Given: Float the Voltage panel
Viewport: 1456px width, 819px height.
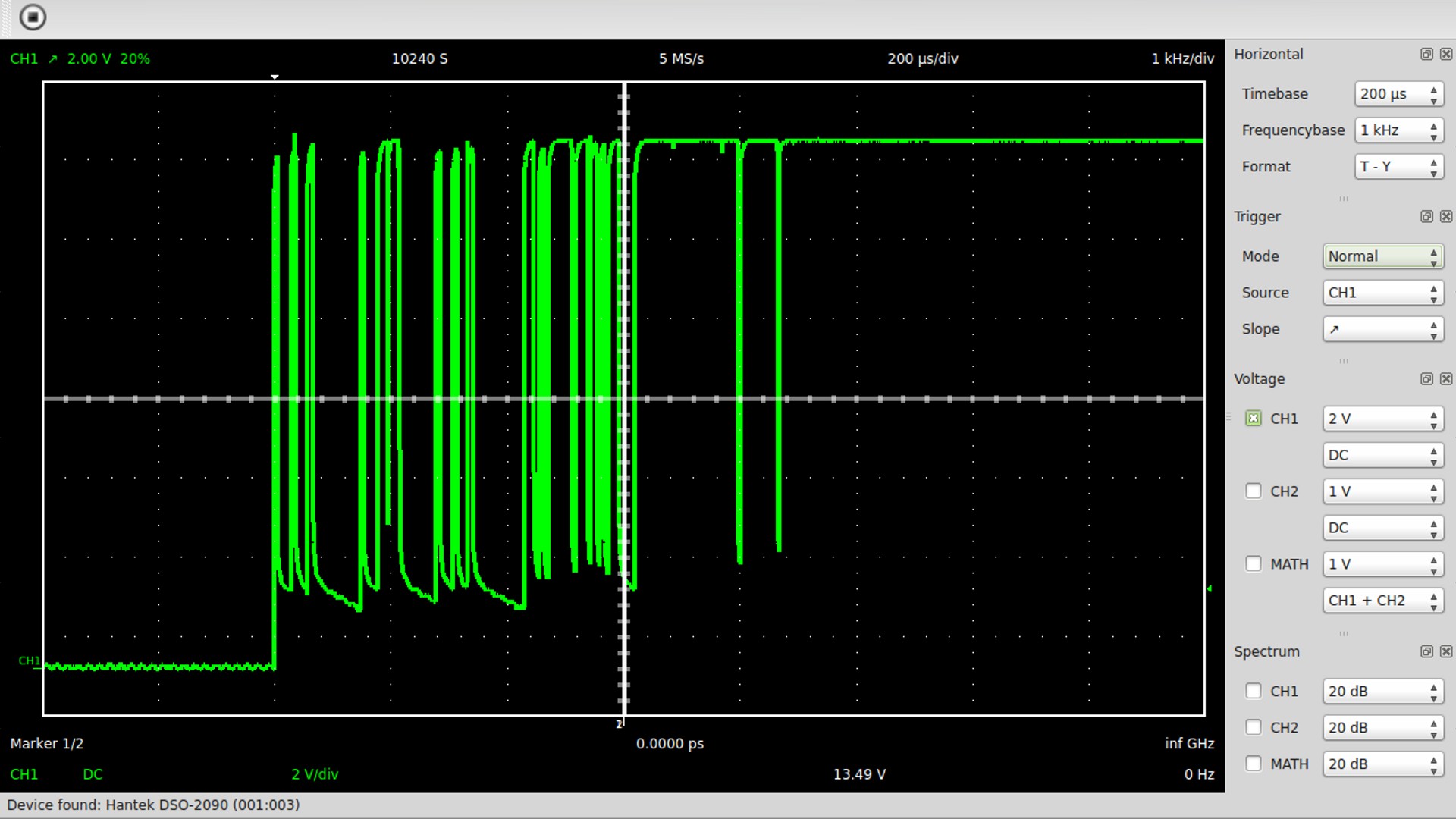Looking at the screenshot, I should click(1426, 379).
